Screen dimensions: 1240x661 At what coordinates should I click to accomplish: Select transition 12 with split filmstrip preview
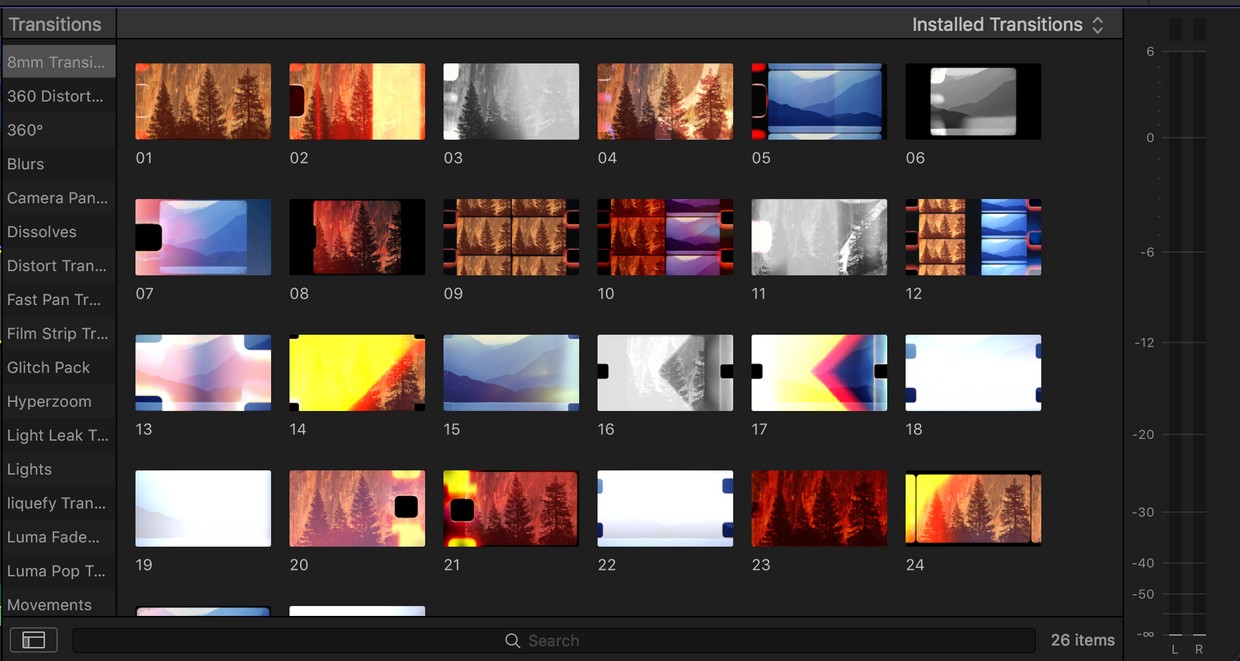973,237
